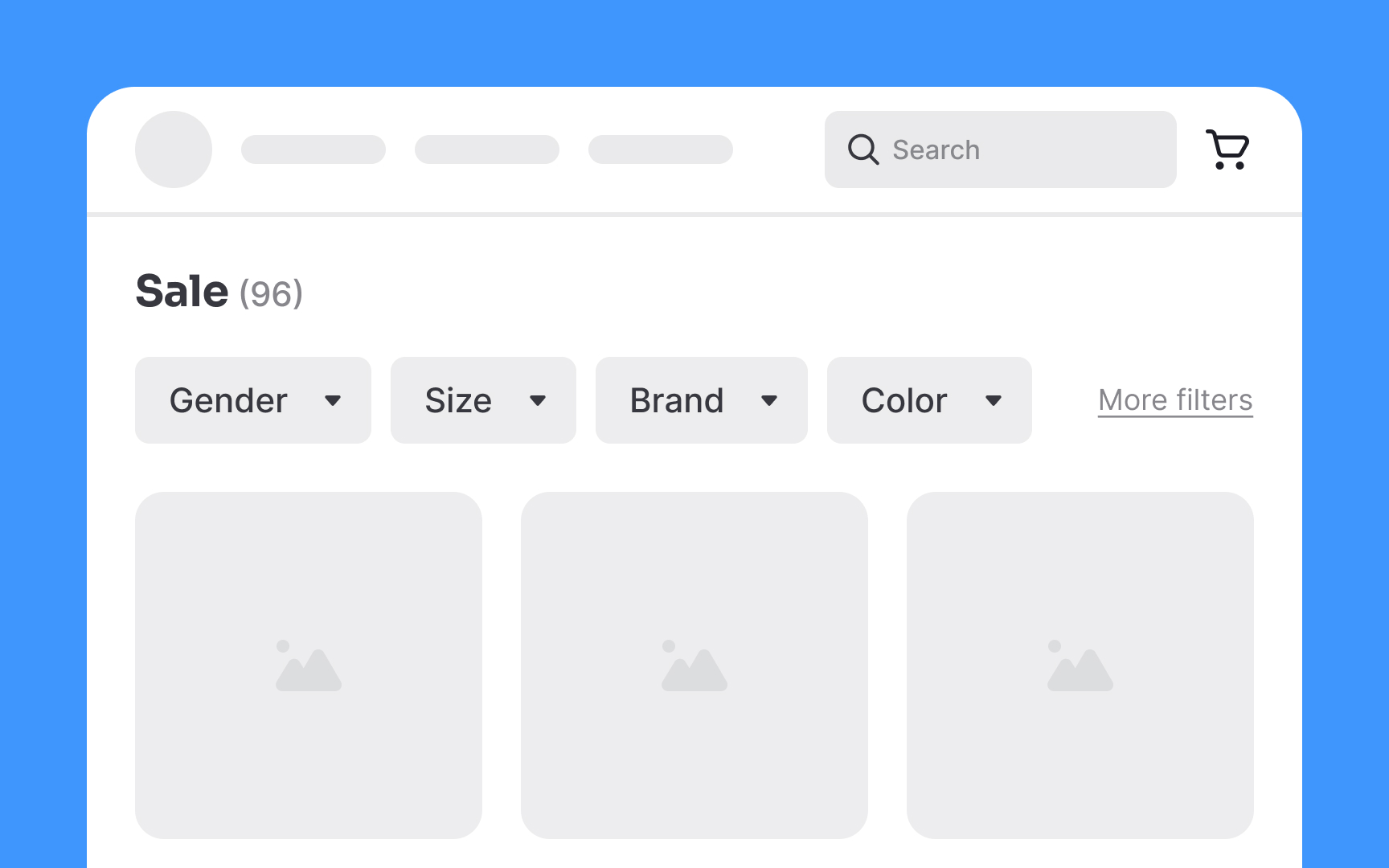This screenshot has width=1389, height=868.
Task: Select the first navigation item in header
Action: tap(313, 149)
